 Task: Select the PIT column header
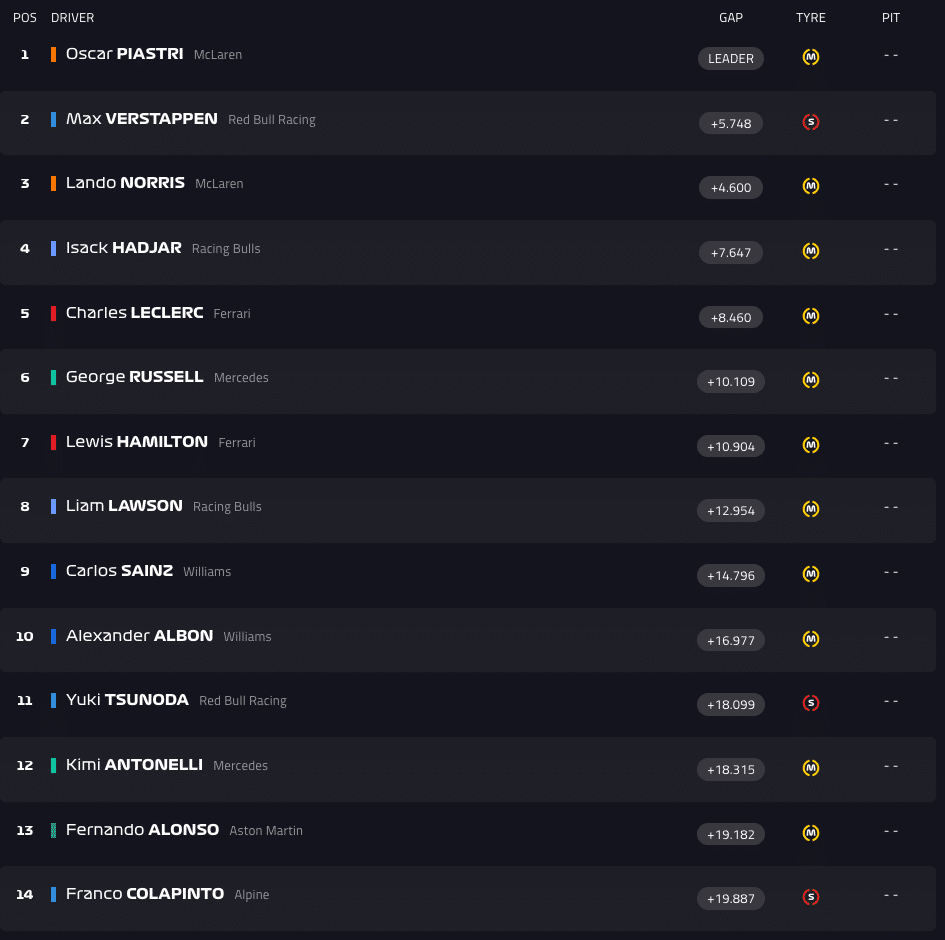tap(891, 18)
